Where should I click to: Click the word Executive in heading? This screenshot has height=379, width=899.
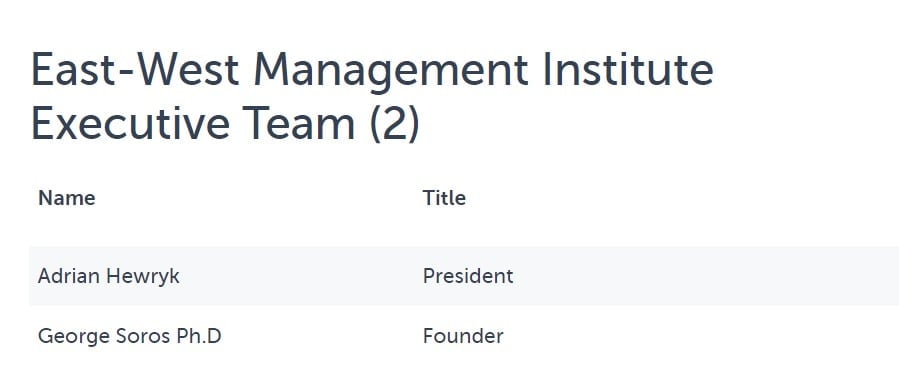click(130, 123)
